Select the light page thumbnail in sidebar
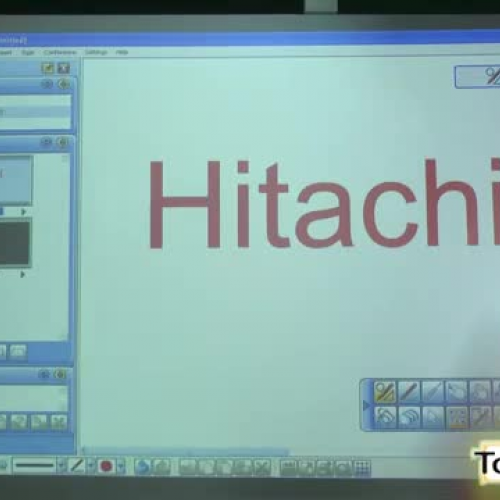The width and height of the screenshot is (500, 500). pos(16,180)
